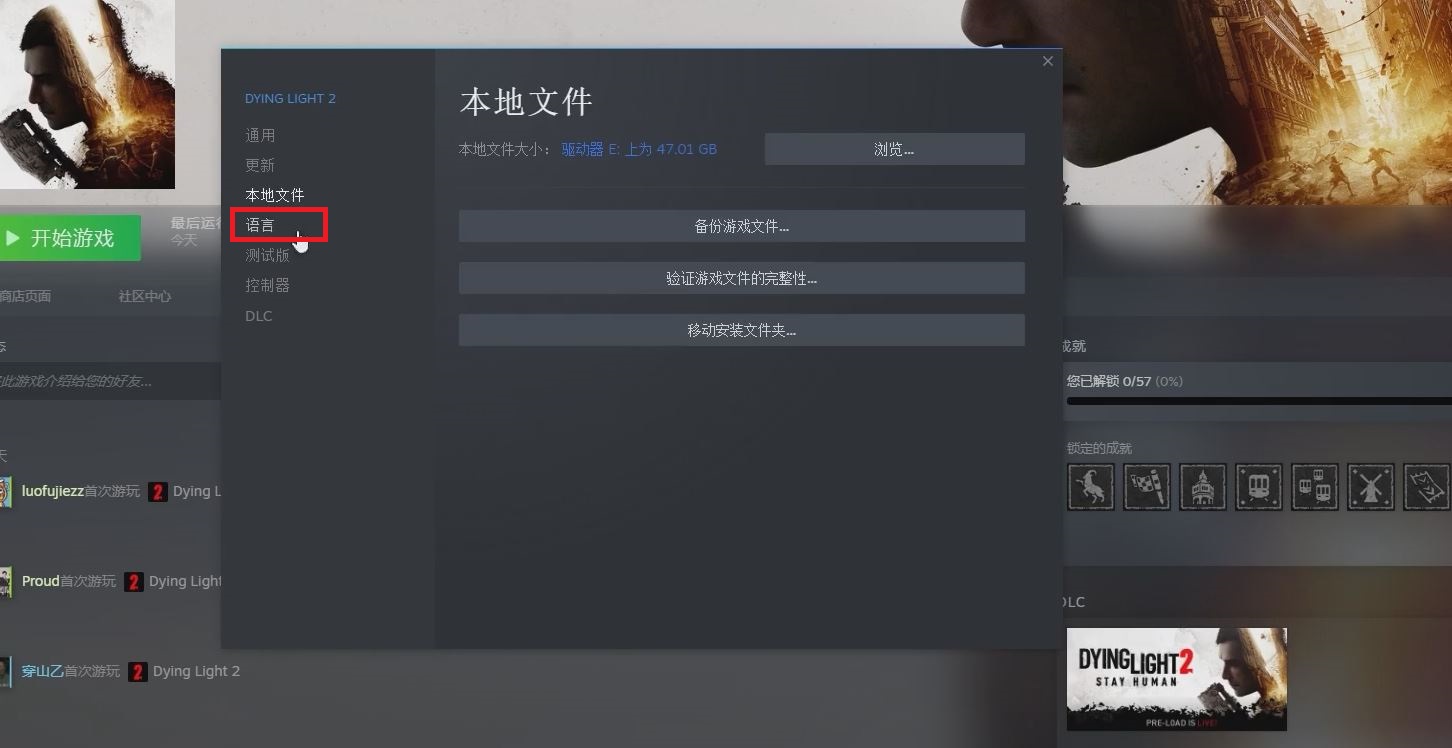Switch to the 语言 section
Image resolution: width=1452 pixels, height=748 pixels.
[x=260, y=225]
